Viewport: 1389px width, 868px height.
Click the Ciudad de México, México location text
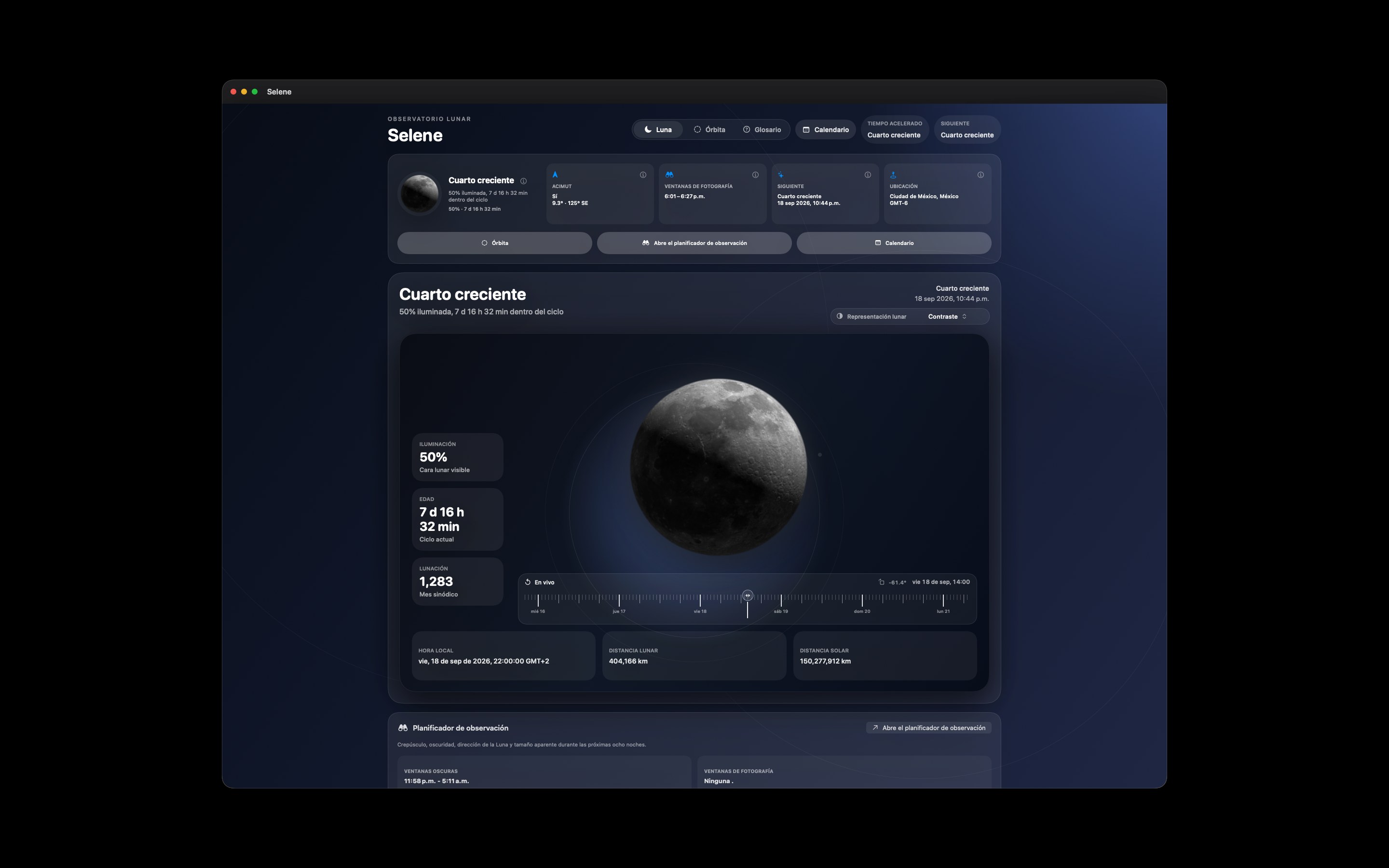[x=924, y=196]
